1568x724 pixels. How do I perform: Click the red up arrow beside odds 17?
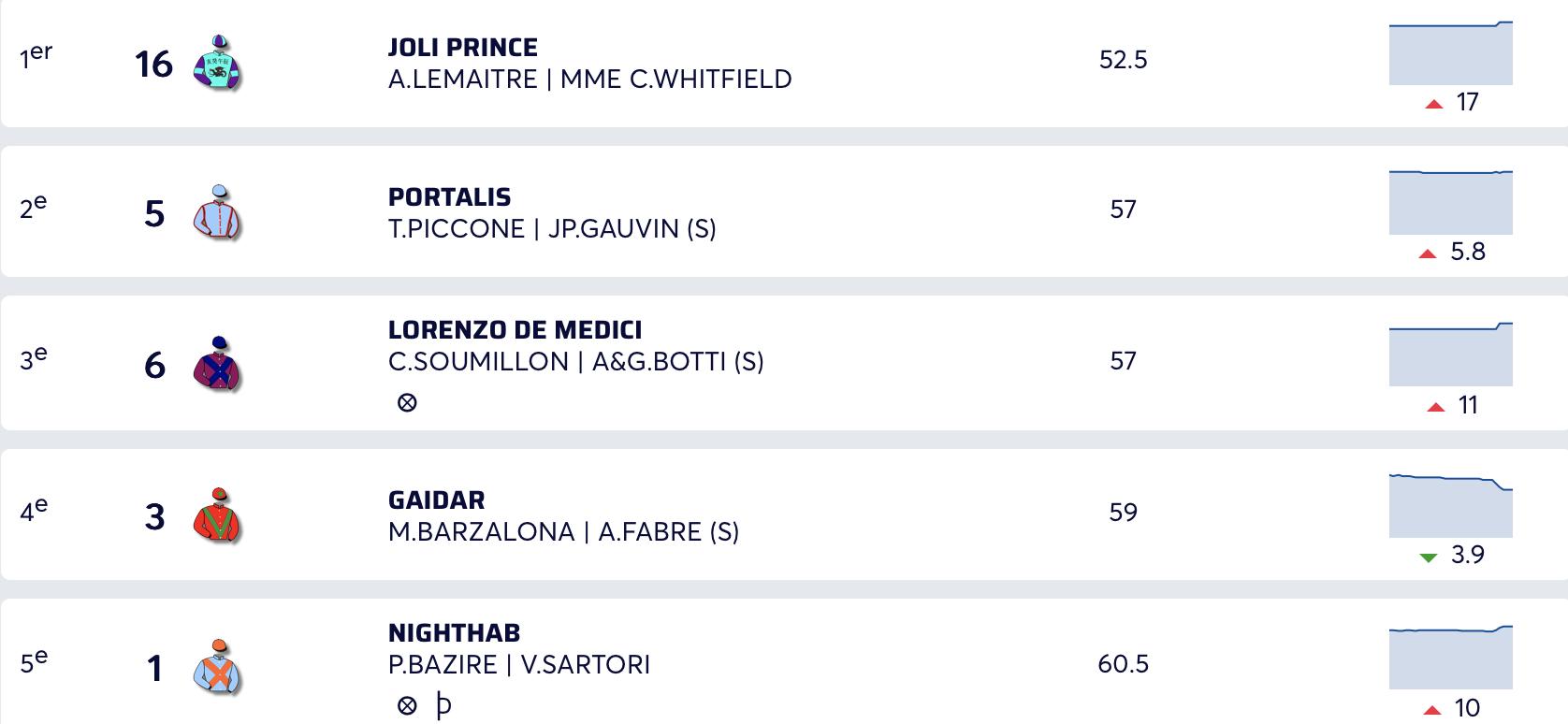tap(1433, 104)
